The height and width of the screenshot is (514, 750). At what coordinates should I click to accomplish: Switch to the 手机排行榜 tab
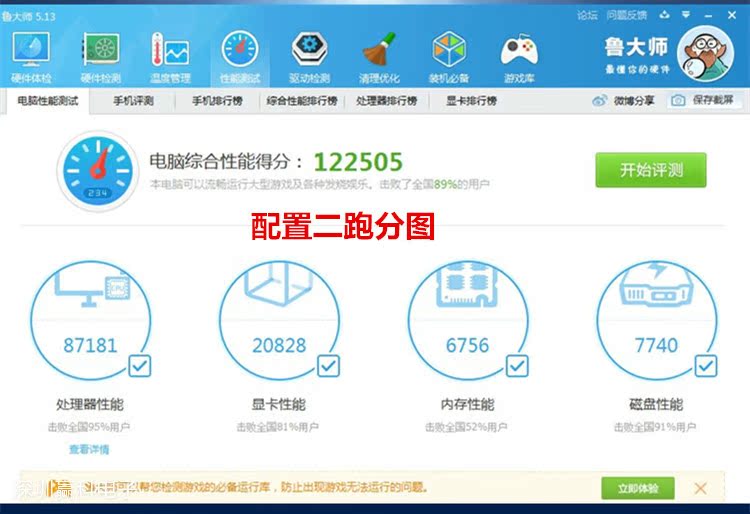click(217, 101)
